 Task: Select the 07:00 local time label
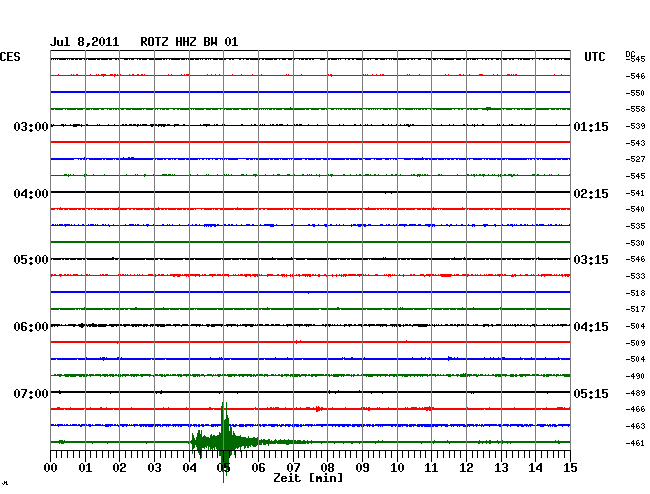tap(31, 393)
